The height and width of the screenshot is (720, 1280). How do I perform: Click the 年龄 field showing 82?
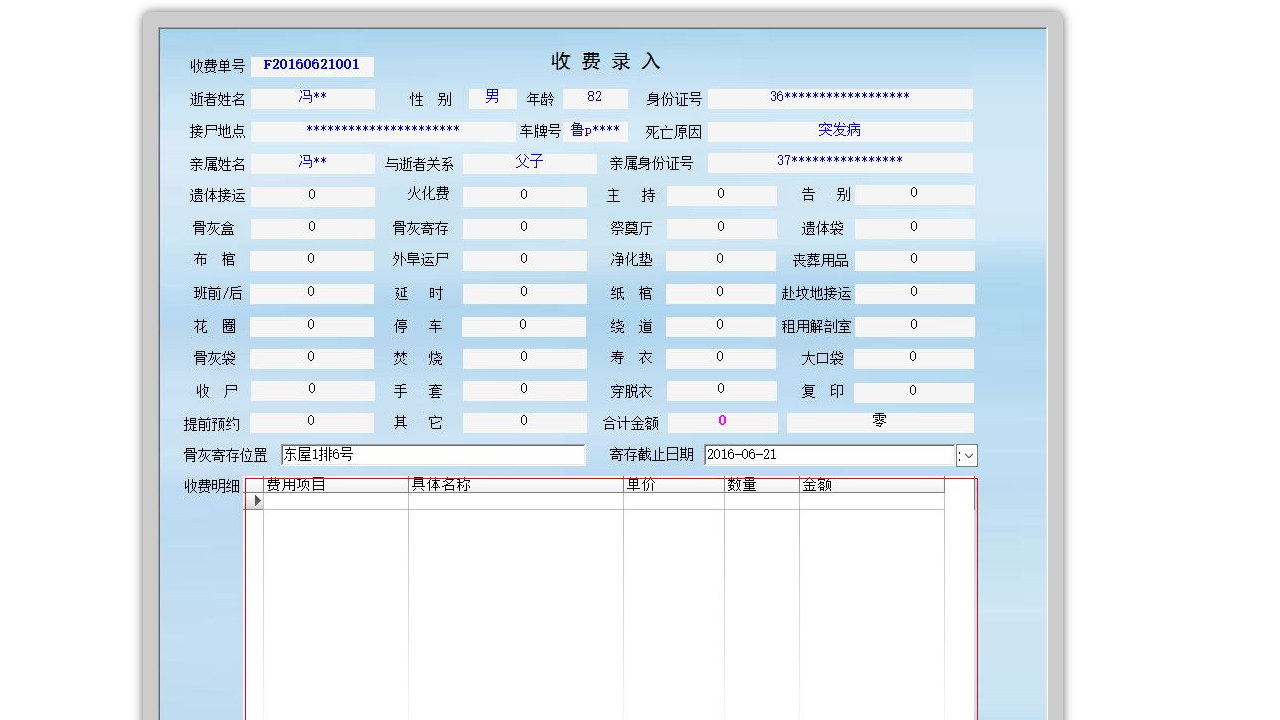pos(595,97)
